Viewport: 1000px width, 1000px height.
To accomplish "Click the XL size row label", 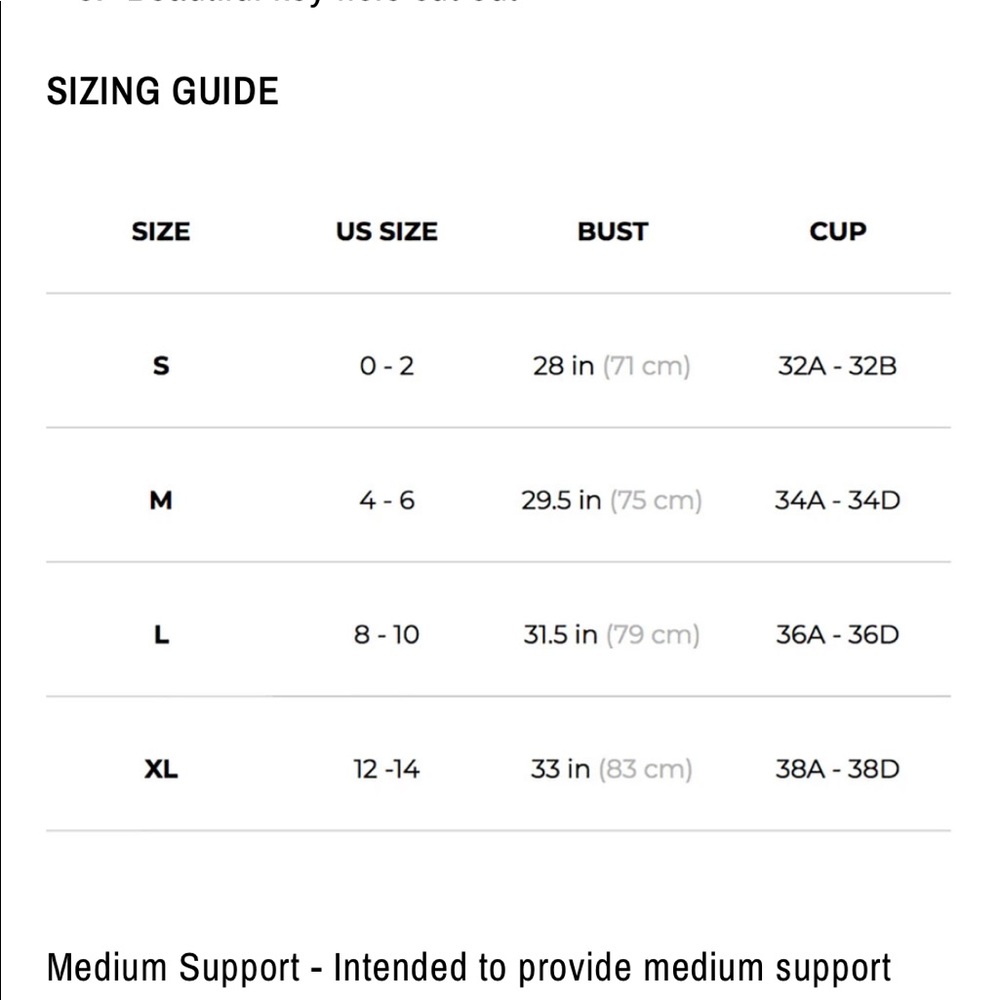I will (161, 769).
